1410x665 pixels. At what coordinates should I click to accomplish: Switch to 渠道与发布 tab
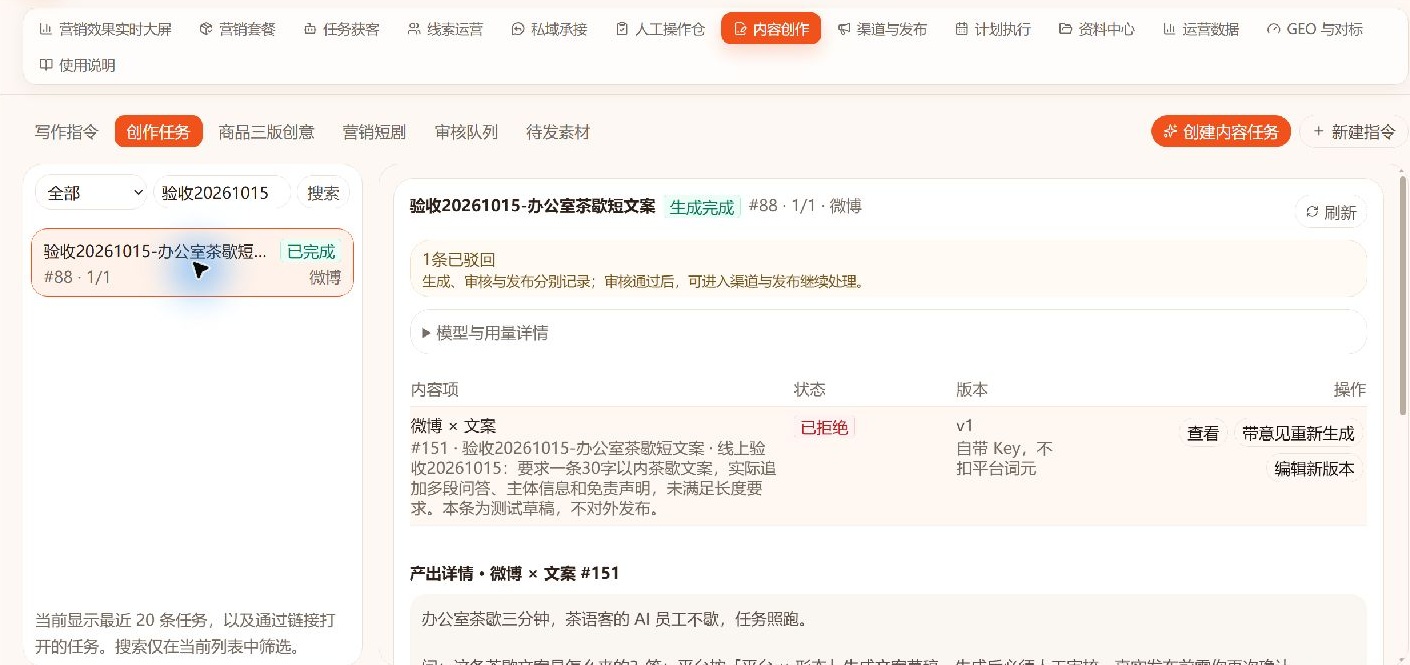click(882, 29)
